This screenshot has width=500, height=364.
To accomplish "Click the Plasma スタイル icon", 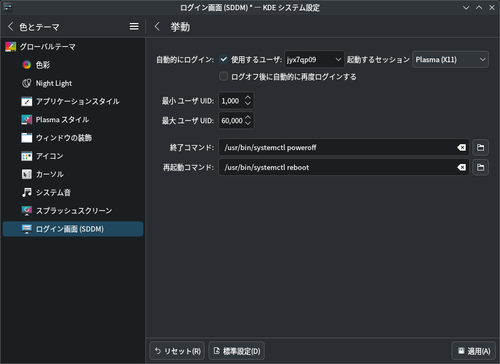I will click(27, 119).
